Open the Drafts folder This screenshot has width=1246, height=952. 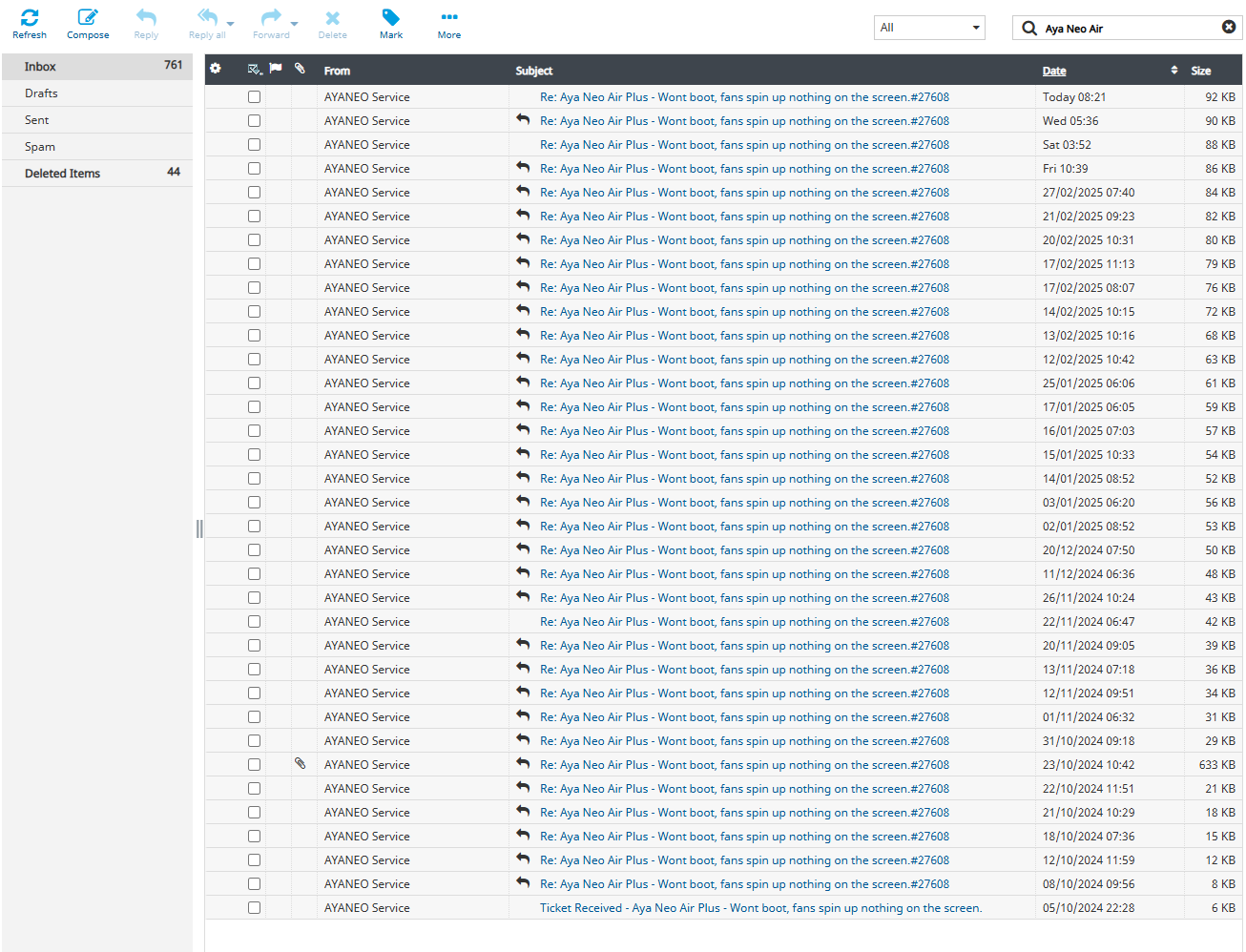97,93
